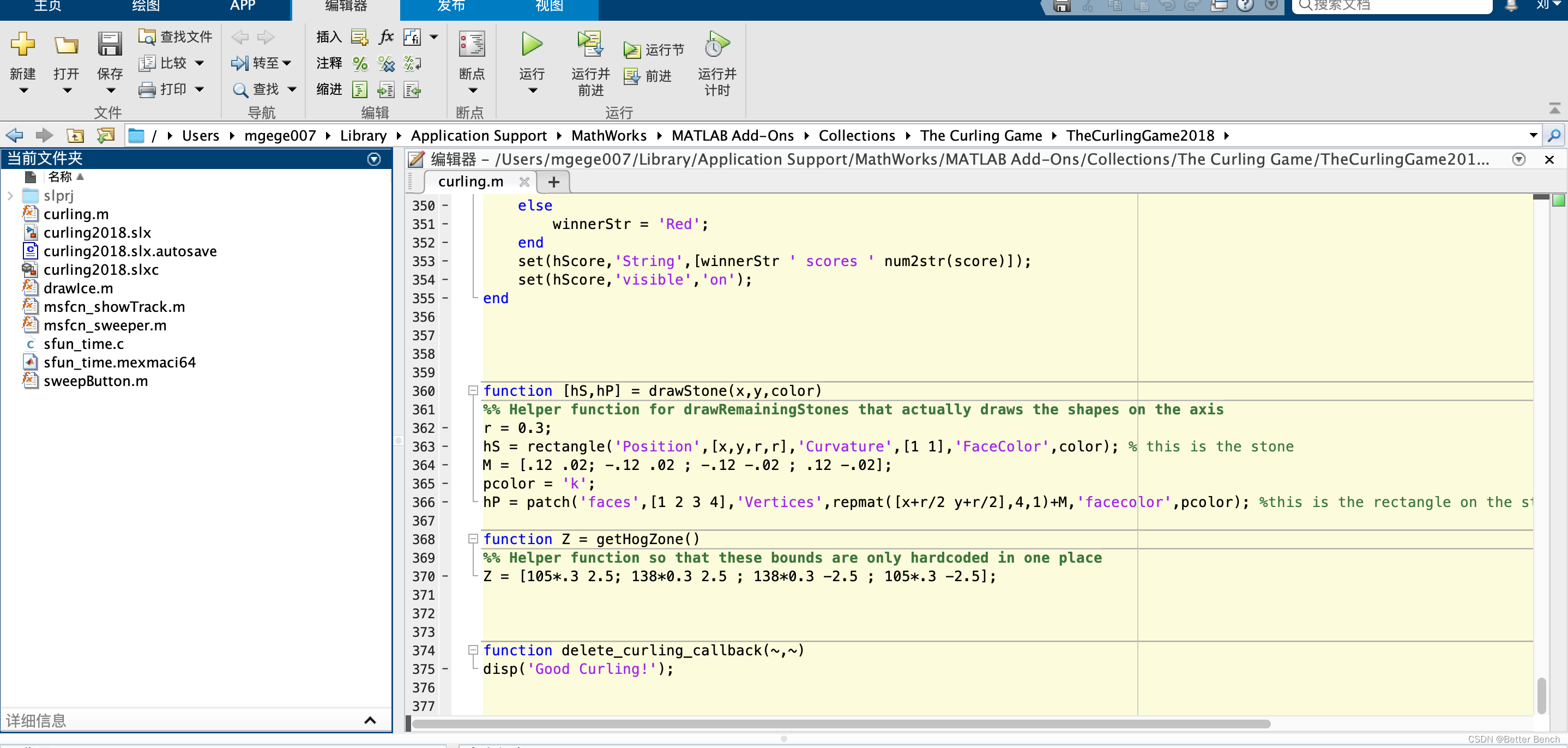Image resolution: width=1568 pixels, height=748 pixels.
Task: Collapse the getHogZone function fold marker
Action: point(472,539)
